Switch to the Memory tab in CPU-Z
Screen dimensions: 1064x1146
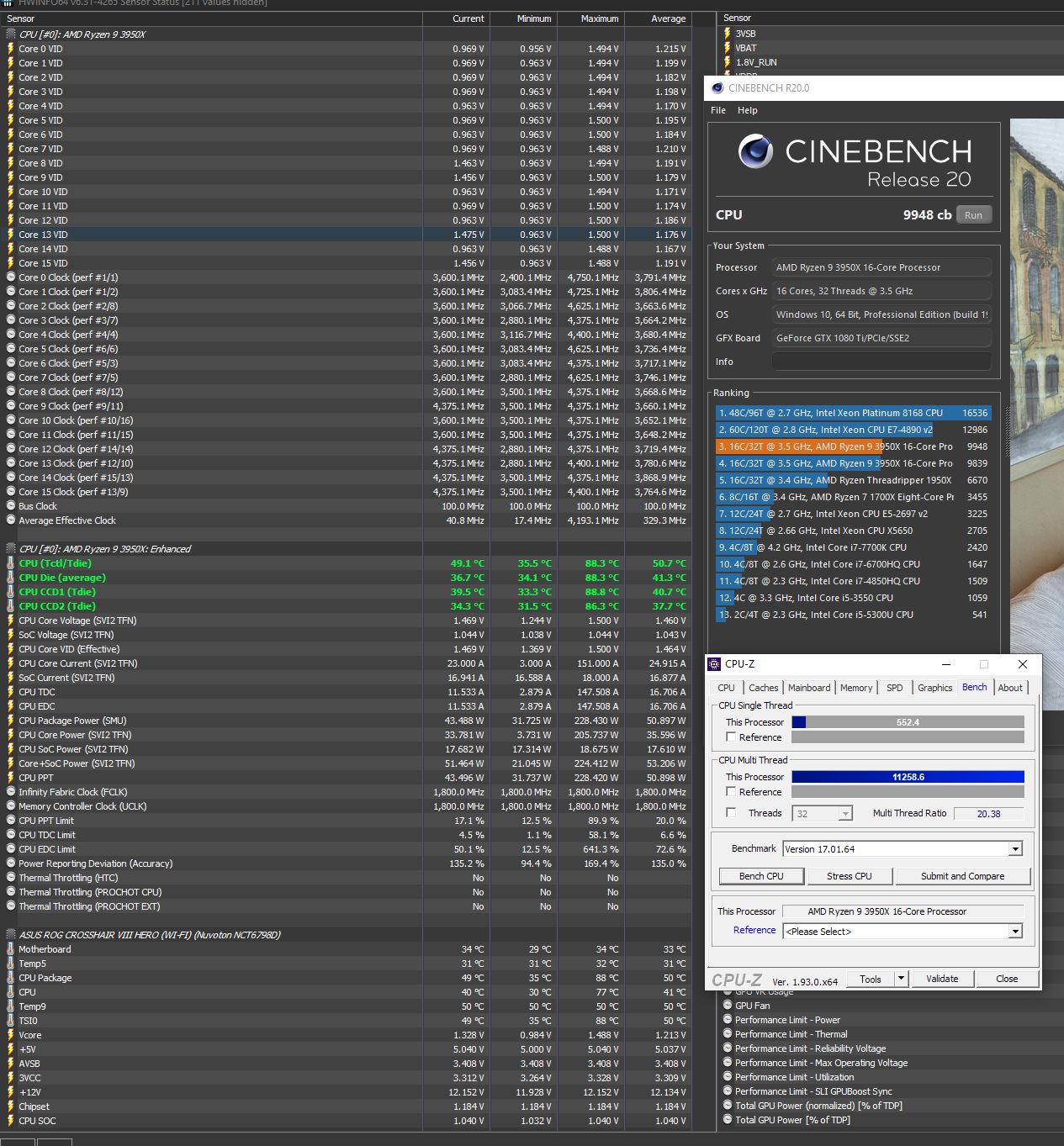point(856,688)
